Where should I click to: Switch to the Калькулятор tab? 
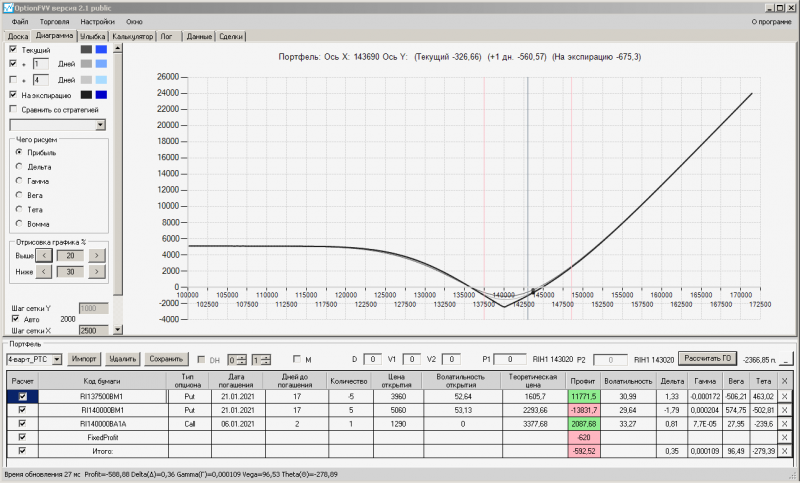click(x=133, y=36)
